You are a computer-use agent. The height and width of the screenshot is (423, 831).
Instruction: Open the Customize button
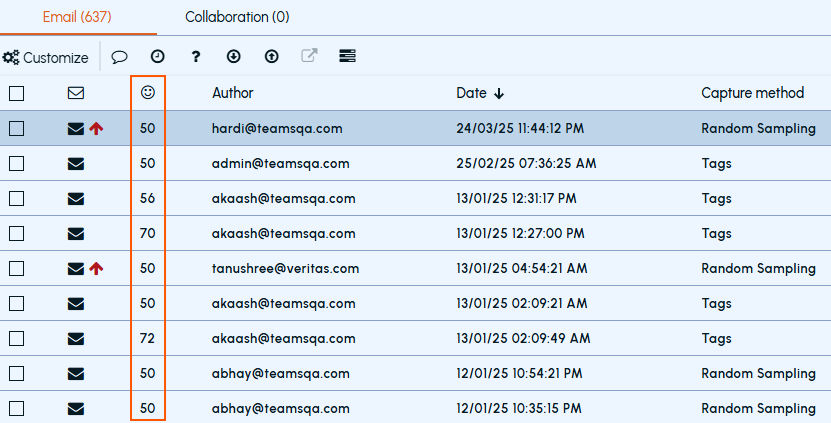pyautogui.click(x=46, y=57)
